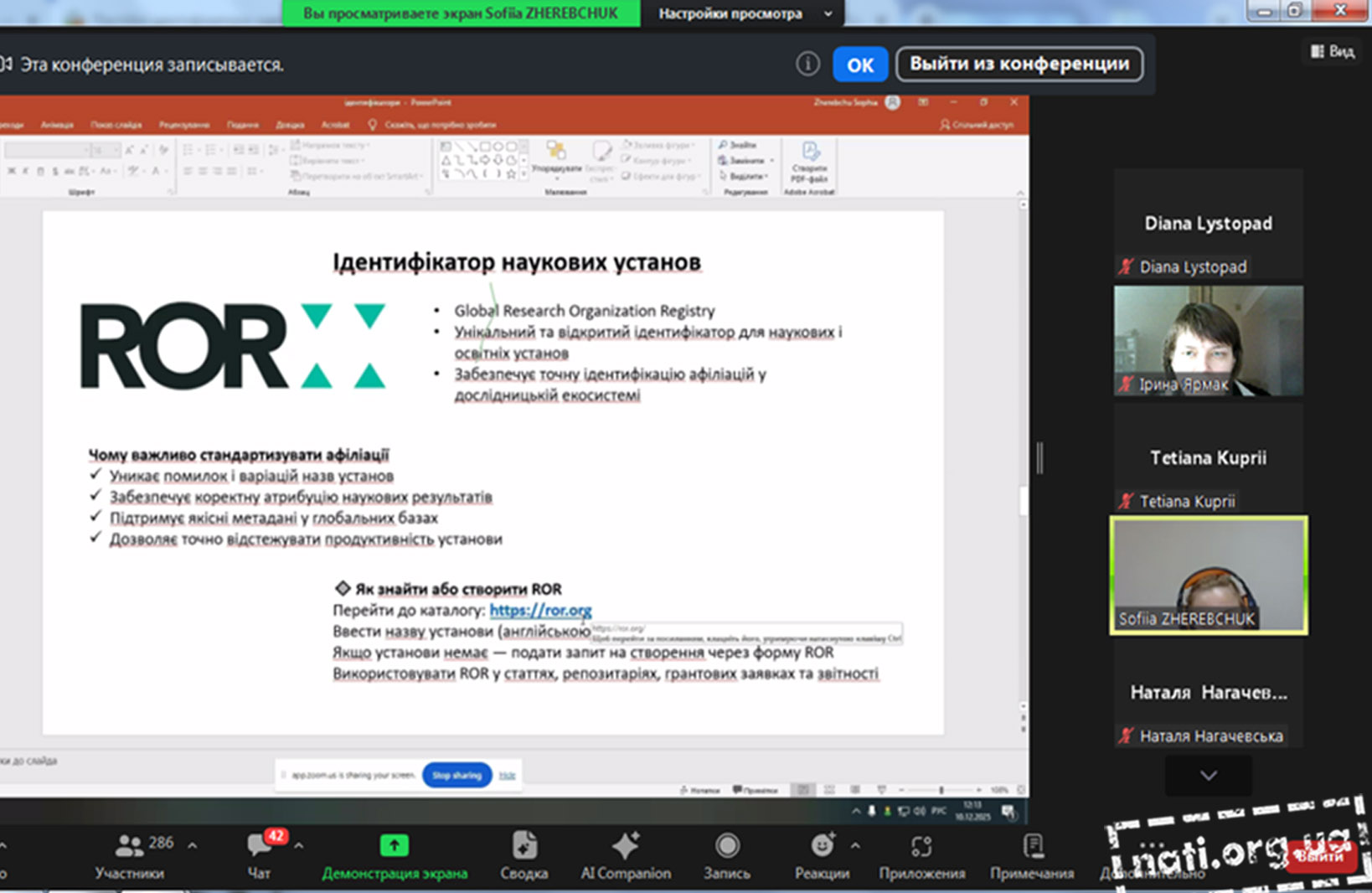Click the leave conference button
This screenshot has height=893, width=1372.
pyautogui.click(x=1019, y=65)
